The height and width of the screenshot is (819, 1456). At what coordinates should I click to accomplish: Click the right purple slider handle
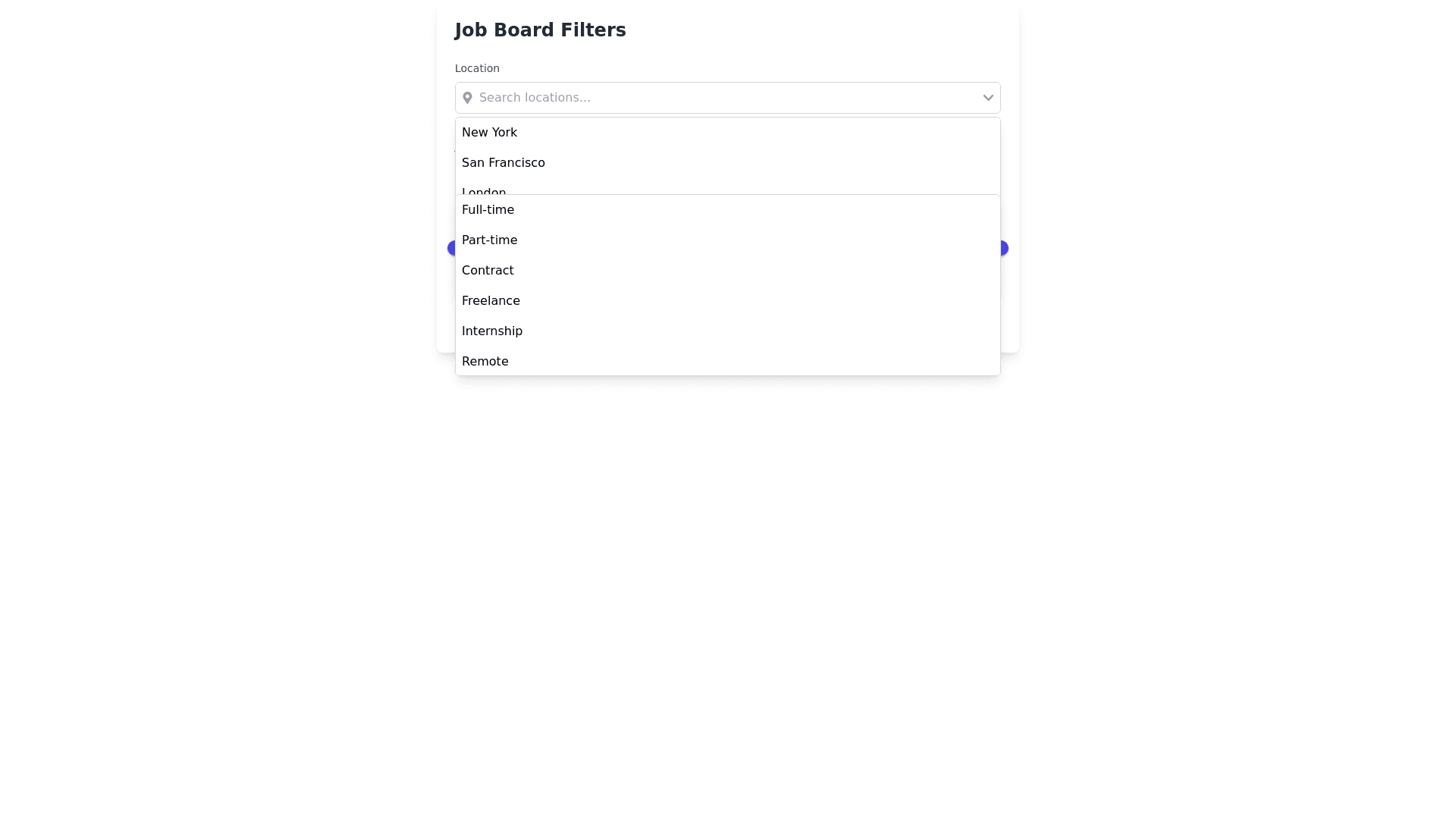click(x=1004, y=248)
